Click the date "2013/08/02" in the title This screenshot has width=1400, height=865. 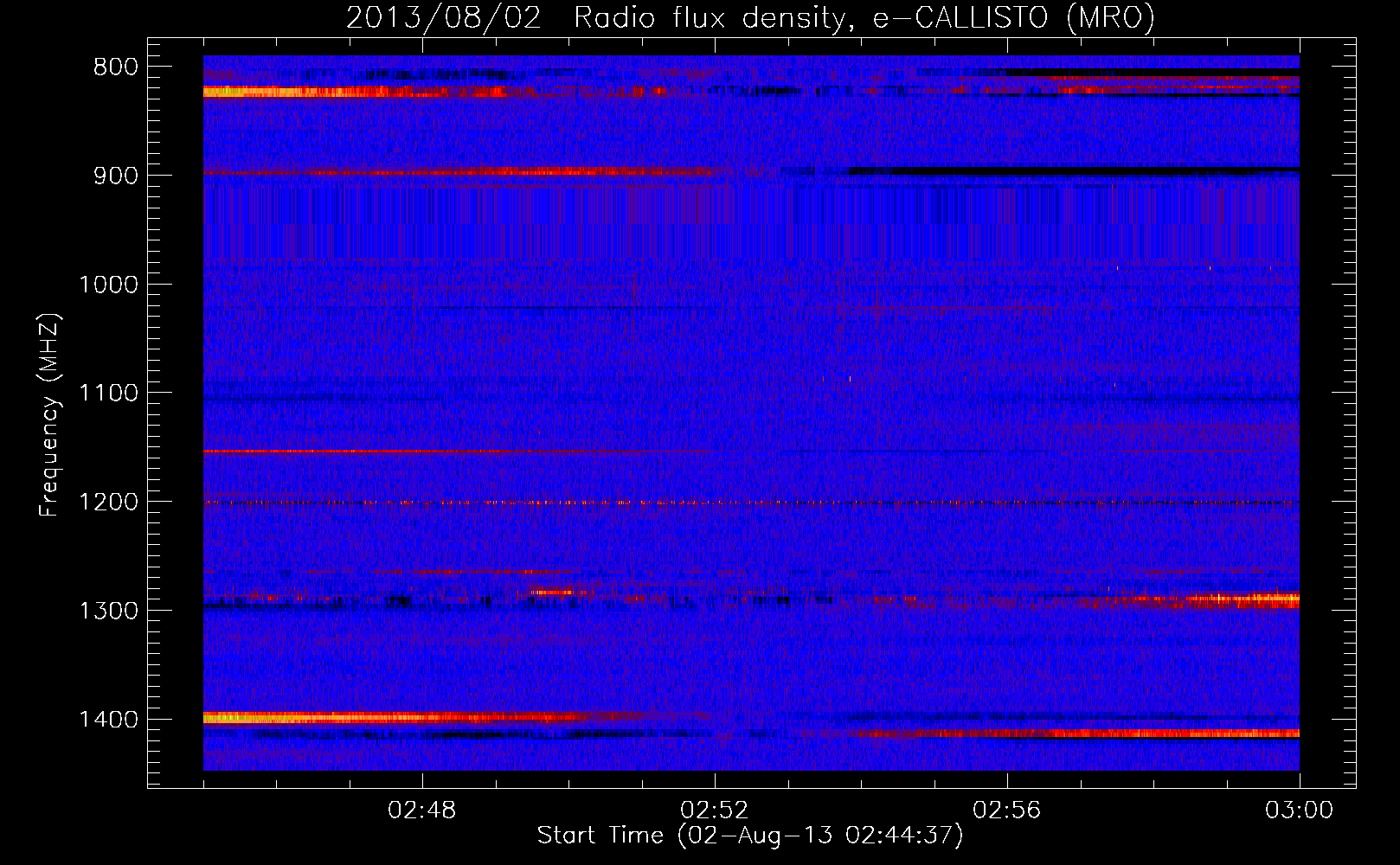(444, 17)
